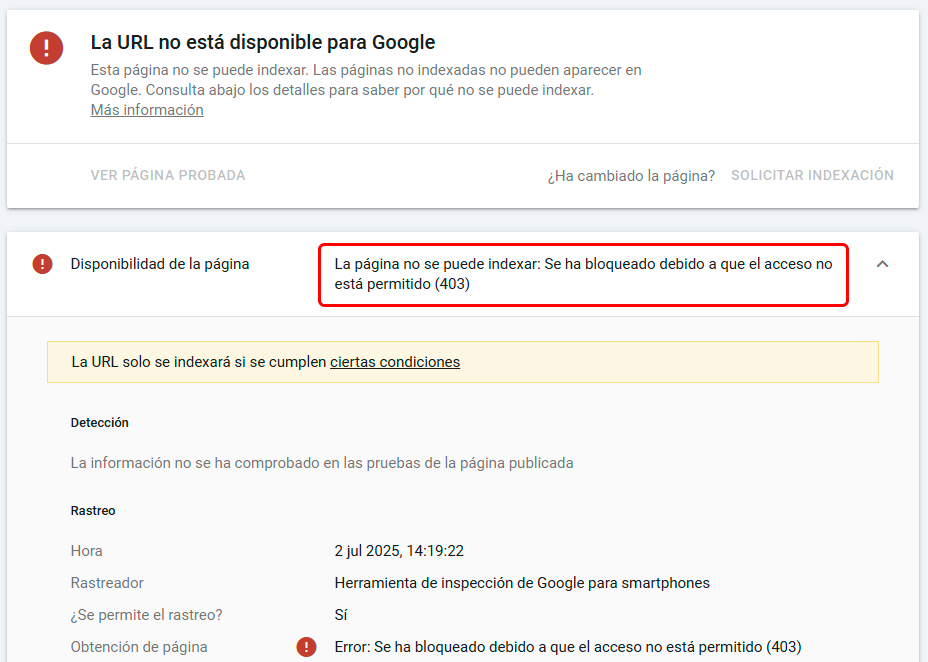
Task: Click the crawl time 2 jul 2025 value
Action: click(x=399, y=551)
